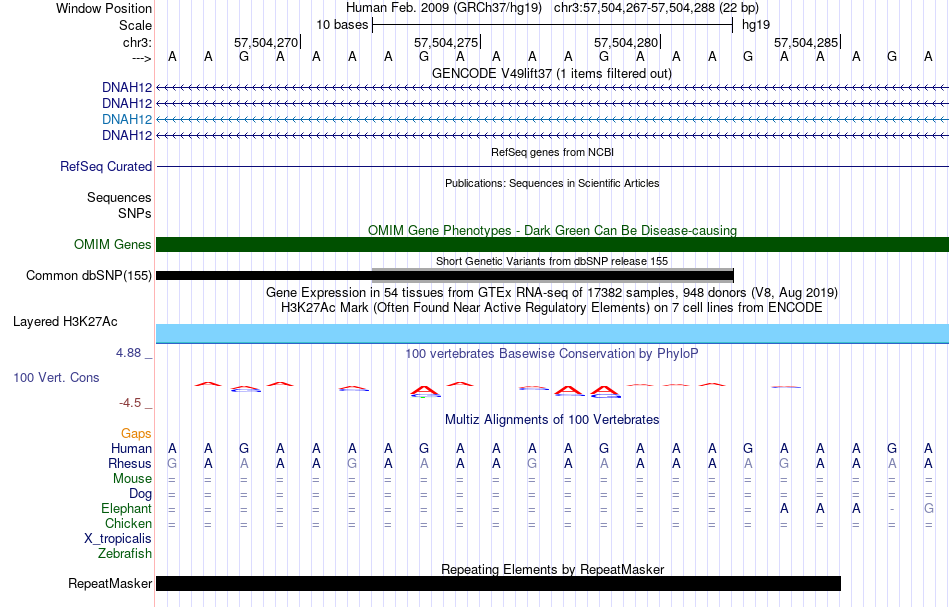Select the chr3: ruler label
This screenshot has width=950, height=607.
click(x=137, y=42)
